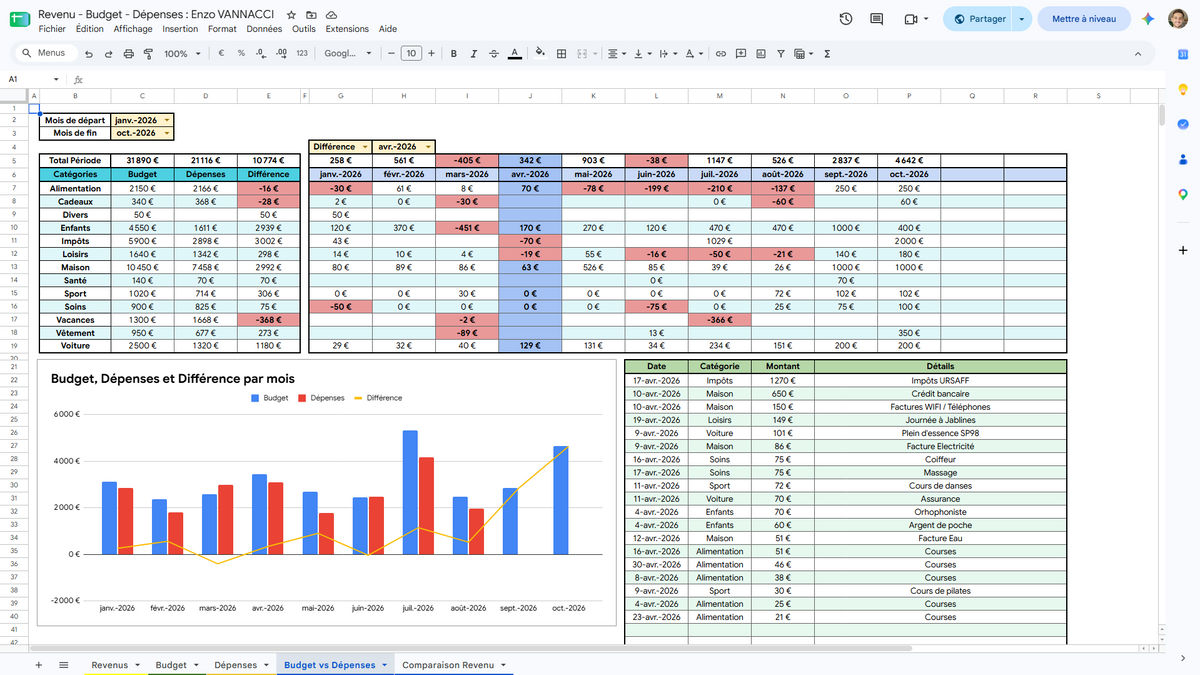Insert a comment from the toolbar
Image resolution: width=1200 pixels, height=675 pixels.
740,54
